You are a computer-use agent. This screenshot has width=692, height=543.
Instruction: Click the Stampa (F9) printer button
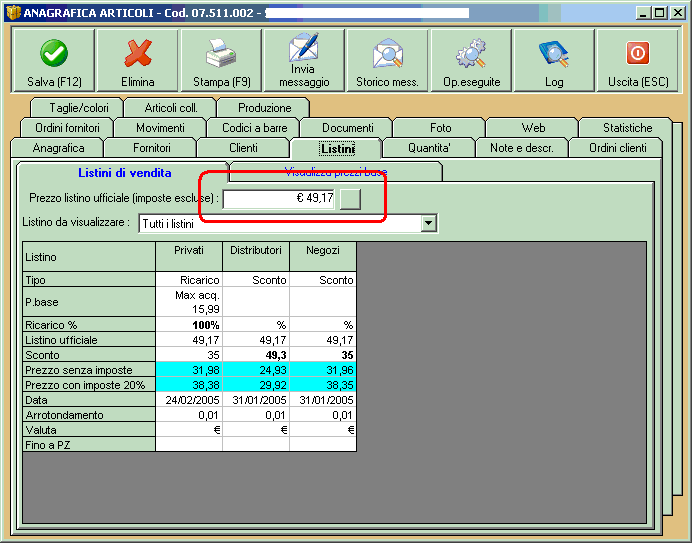(x=222, y=60)
